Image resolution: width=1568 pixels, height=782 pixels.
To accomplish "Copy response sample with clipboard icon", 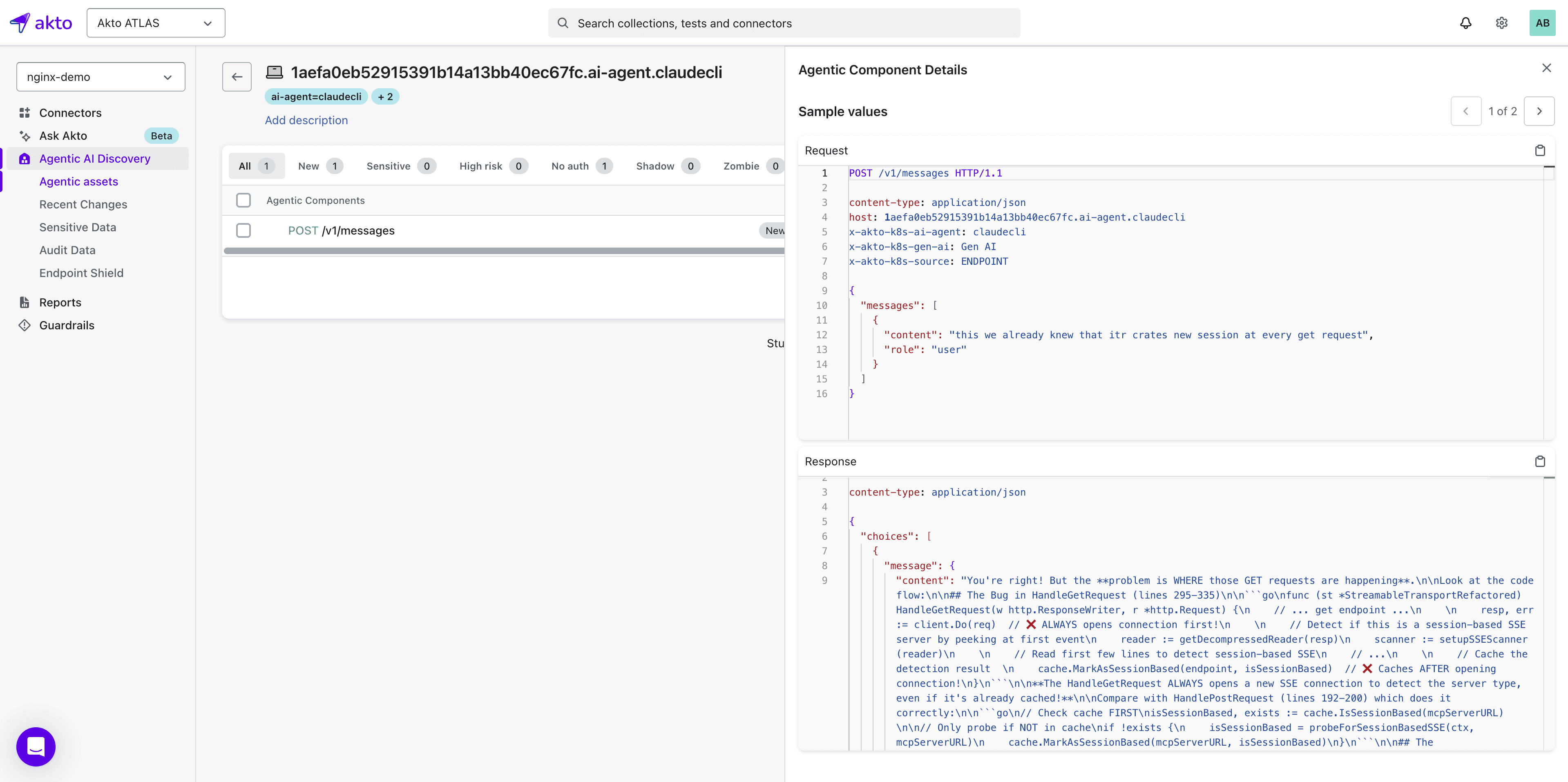I will pyautogui.click(x=1539, y=461).
